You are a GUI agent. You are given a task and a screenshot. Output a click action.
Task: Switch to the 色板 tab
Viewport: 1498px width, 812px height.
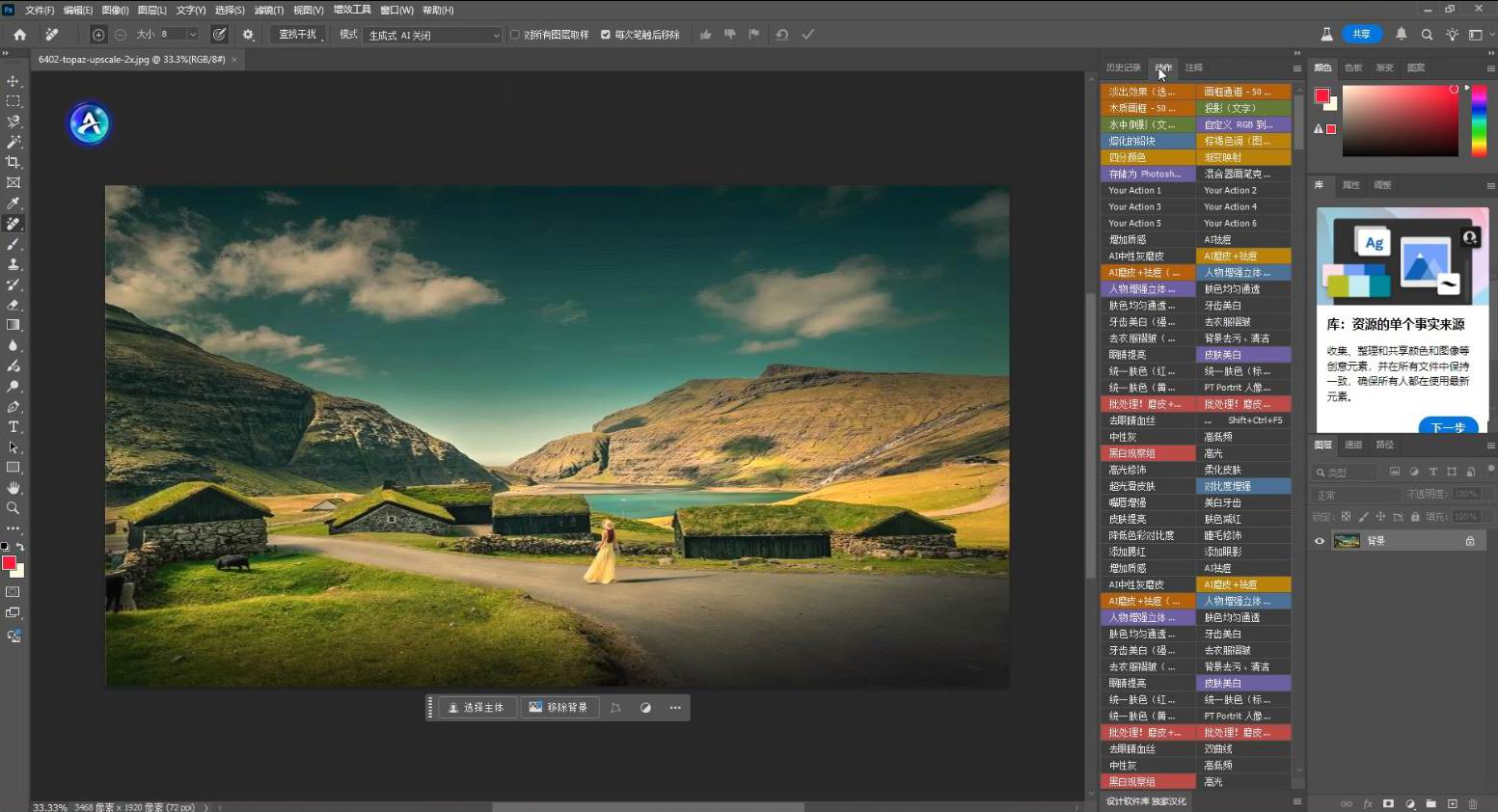(x=1353, y=68)
